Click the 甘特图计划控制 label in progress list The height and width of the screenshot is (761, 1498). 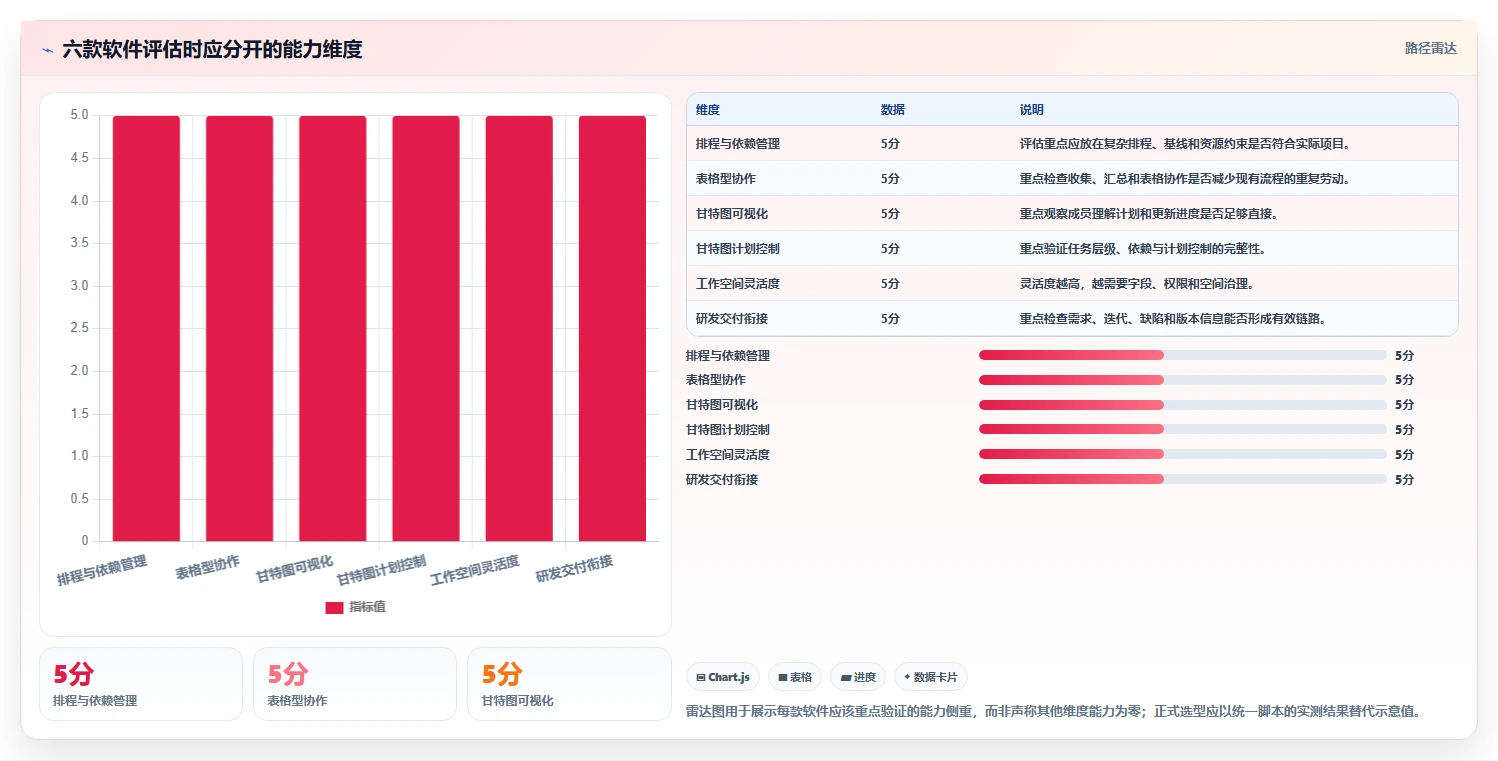click(x=728, y=429)
